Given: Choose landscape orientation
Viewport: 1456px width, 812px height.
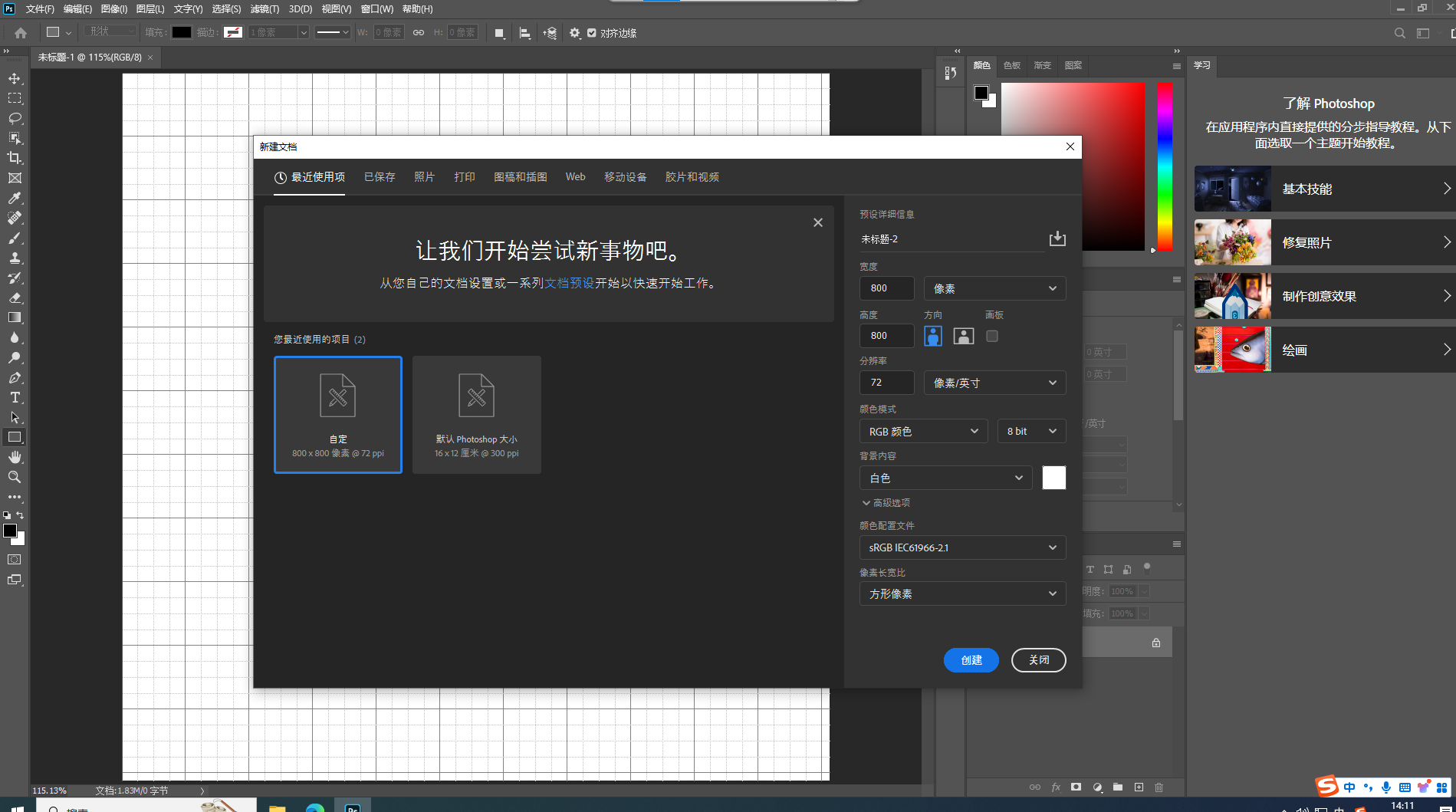Looking at the screenshot, I should (964, 336).
